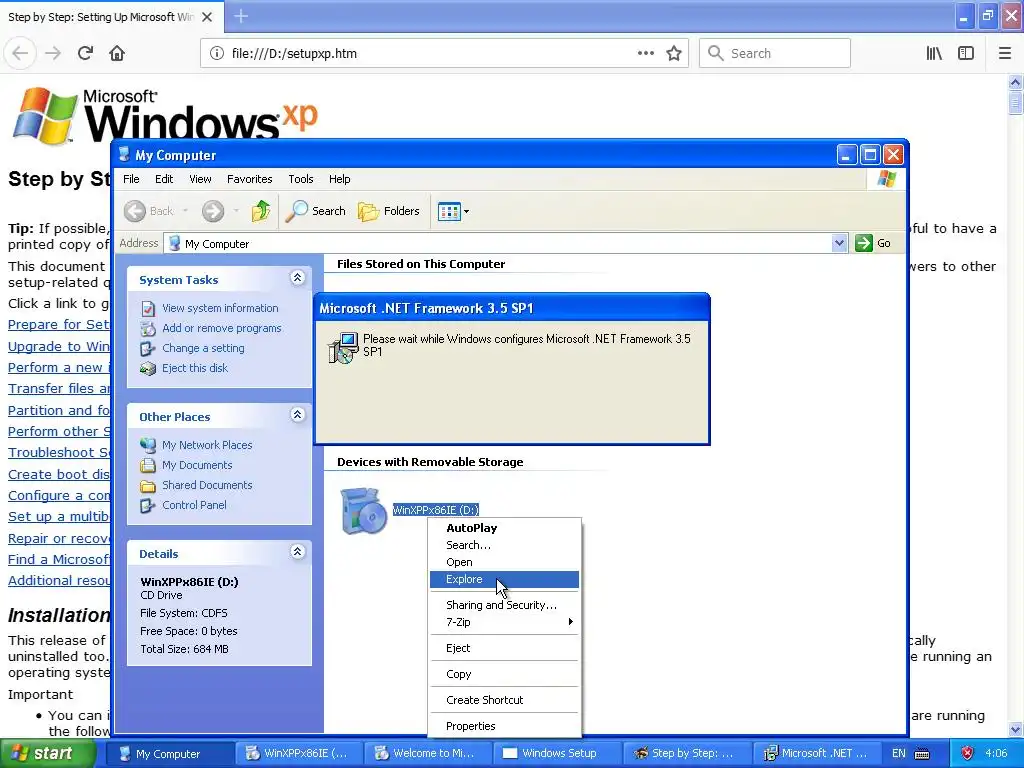This screenshot has width=1024, height=768.
Task: Open the File menu
Action: (x=131, y=179)
